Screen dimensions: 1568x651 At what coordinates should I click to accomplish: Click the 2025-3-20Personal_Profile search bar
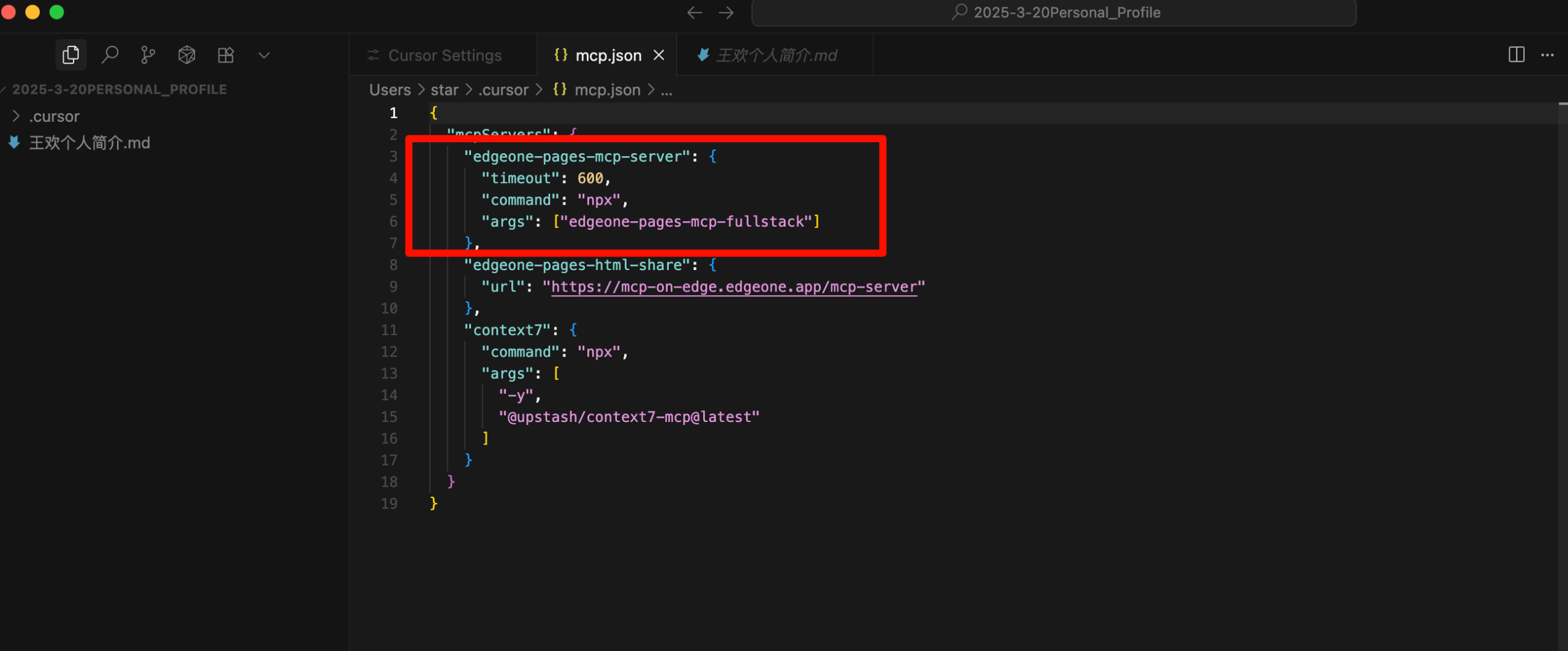pos(1053,13)
